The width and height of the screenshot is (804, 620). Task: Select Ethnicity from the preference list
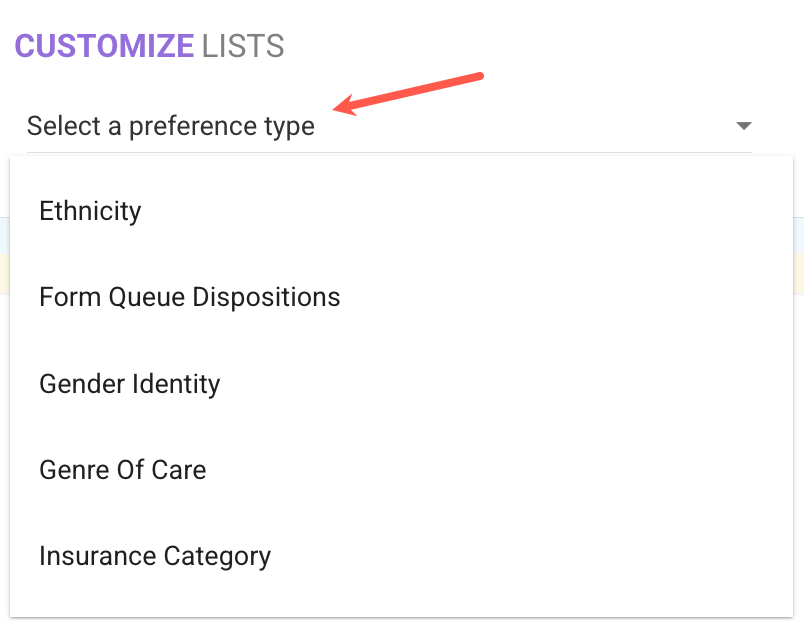coord(90,211)
